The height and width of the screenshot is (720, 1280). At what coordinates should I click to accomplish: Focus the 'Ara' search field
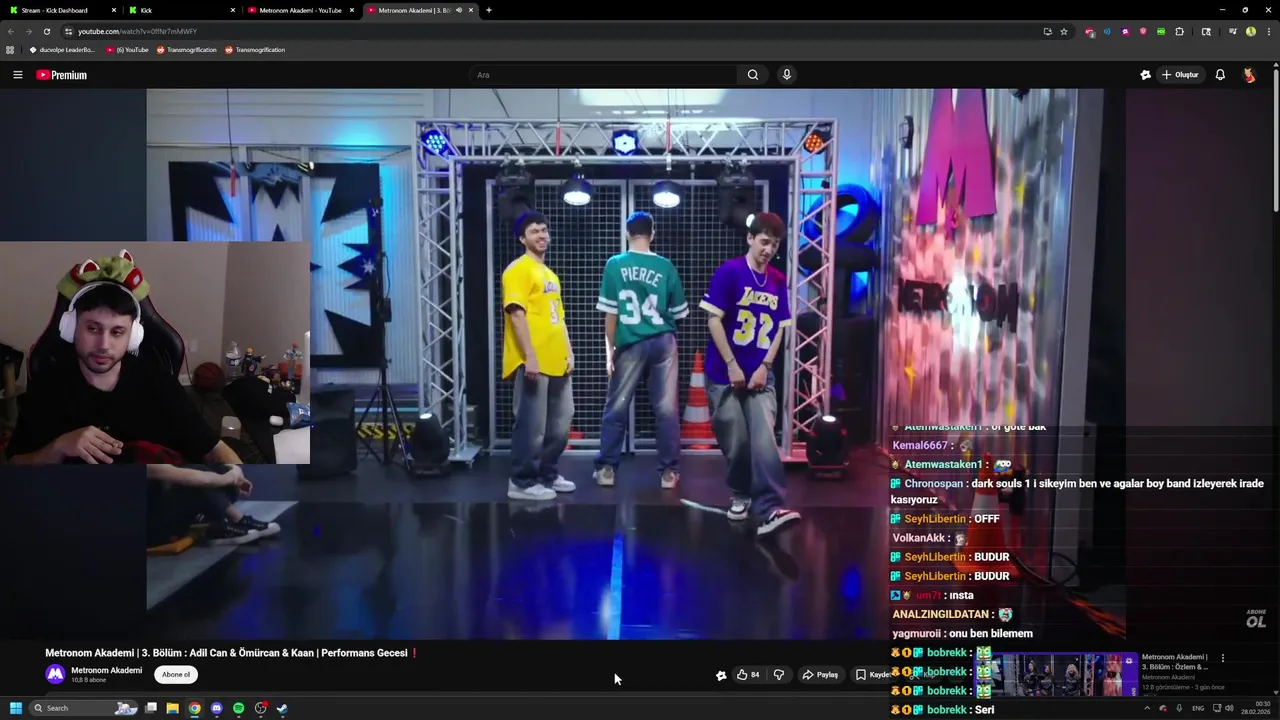pyautogui.click(x=603, y=75)
